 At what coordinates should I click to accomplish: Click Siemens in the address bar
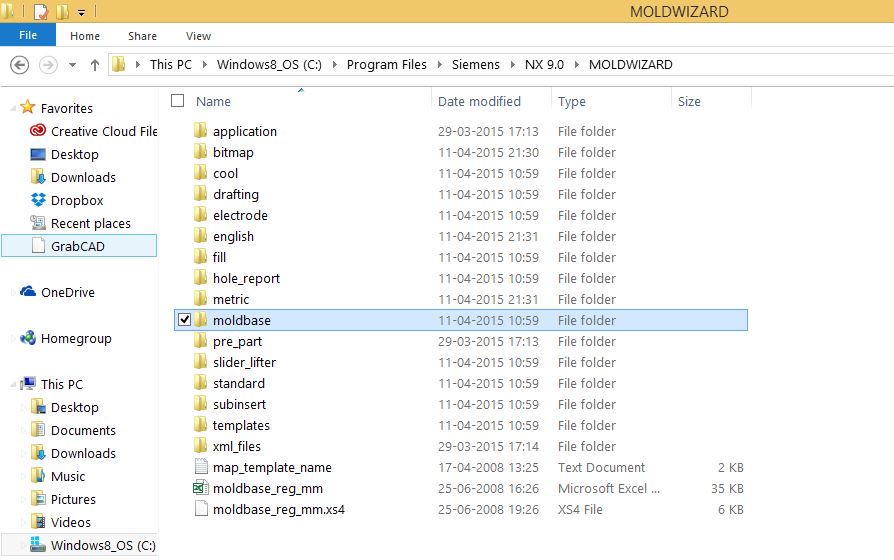pyautogui.click(x=476, y=64)
